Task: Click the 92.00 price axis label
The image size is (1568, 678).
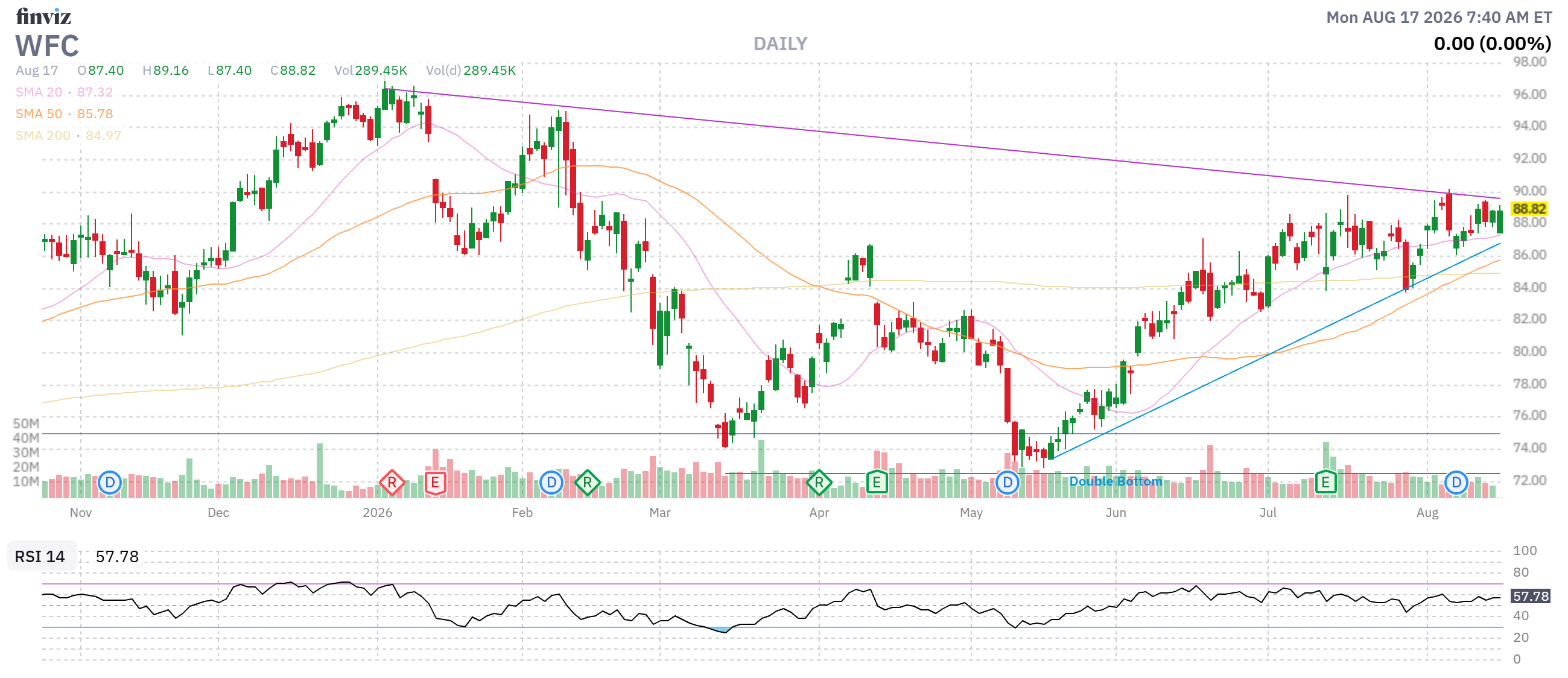Action: click(x=1529, y=157)
